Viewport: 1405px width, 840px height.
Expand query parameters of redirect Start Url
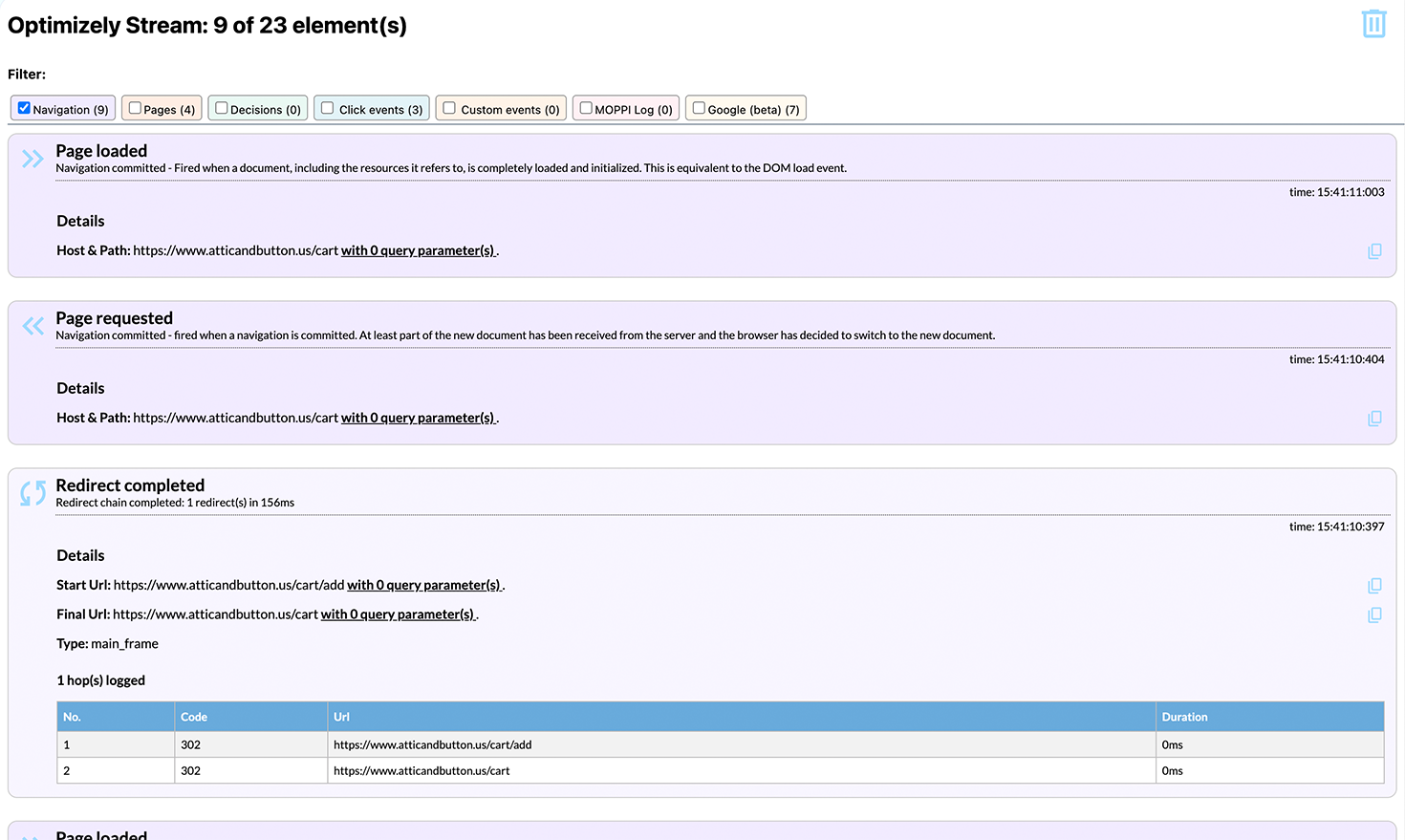click(424, 585)
